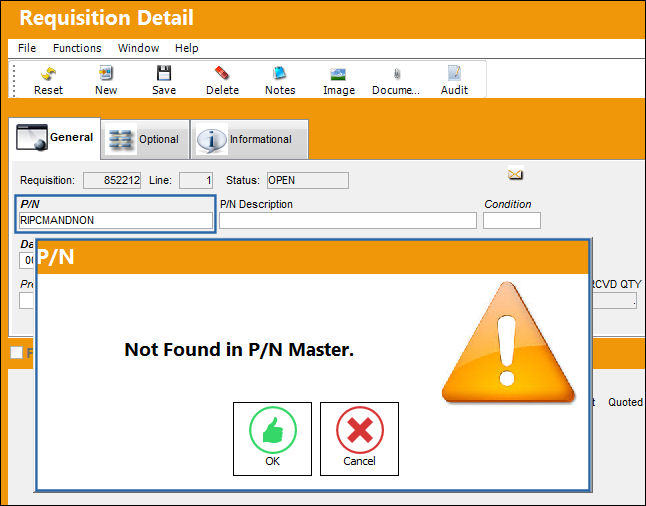This screenshot has height=506, width=646.
Task: Click the email envelope icon
Action: pyautogui.click(x=515, y=174)
